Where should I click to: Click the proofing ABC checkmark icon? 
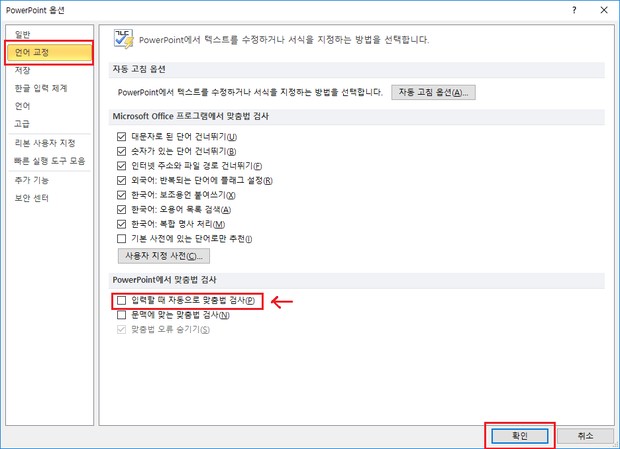(123, 39)
